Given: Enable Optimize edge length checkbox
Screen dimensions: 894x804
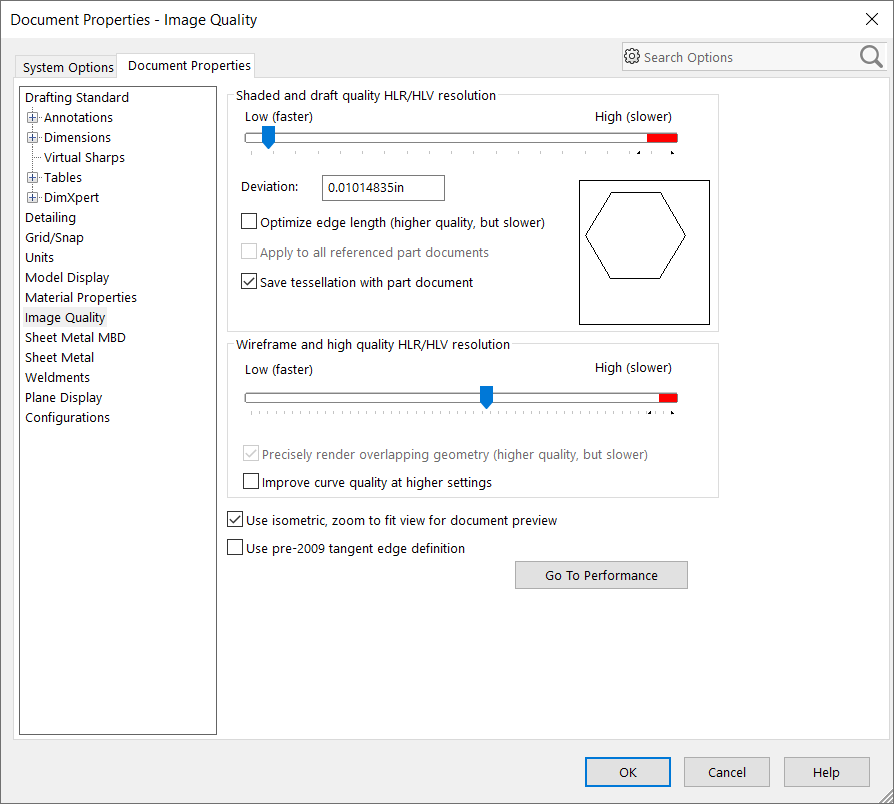Looking at the screenshot, I should point(250,222).
